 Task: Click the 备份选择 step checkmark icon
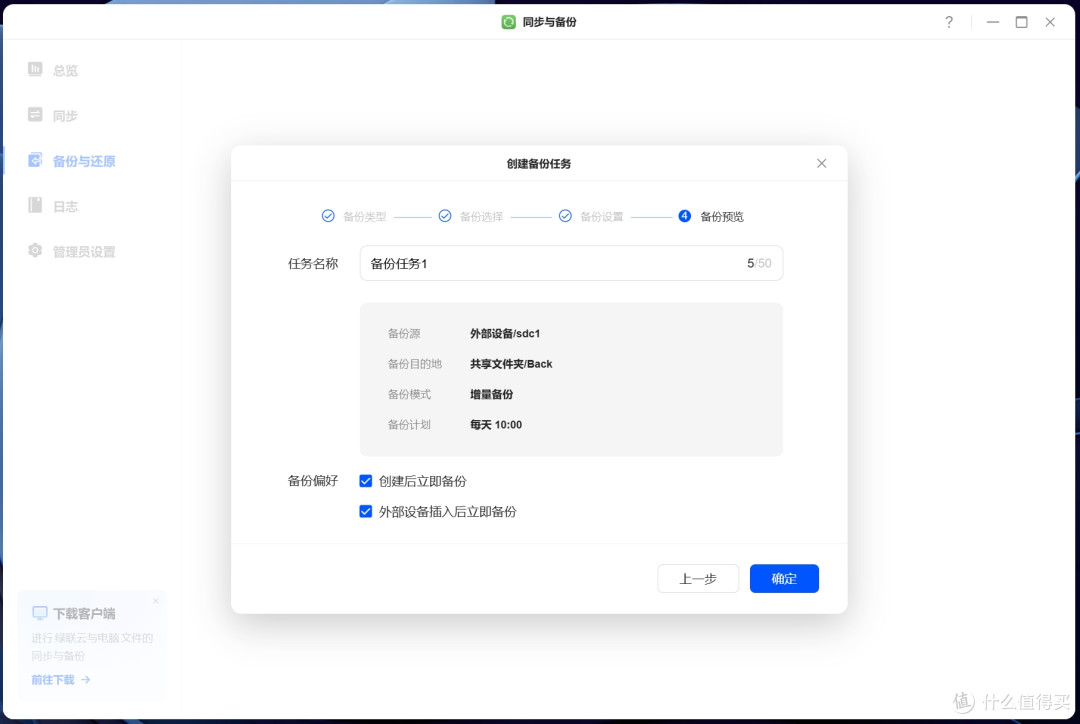pyautogui.click(x=445, y=216)
